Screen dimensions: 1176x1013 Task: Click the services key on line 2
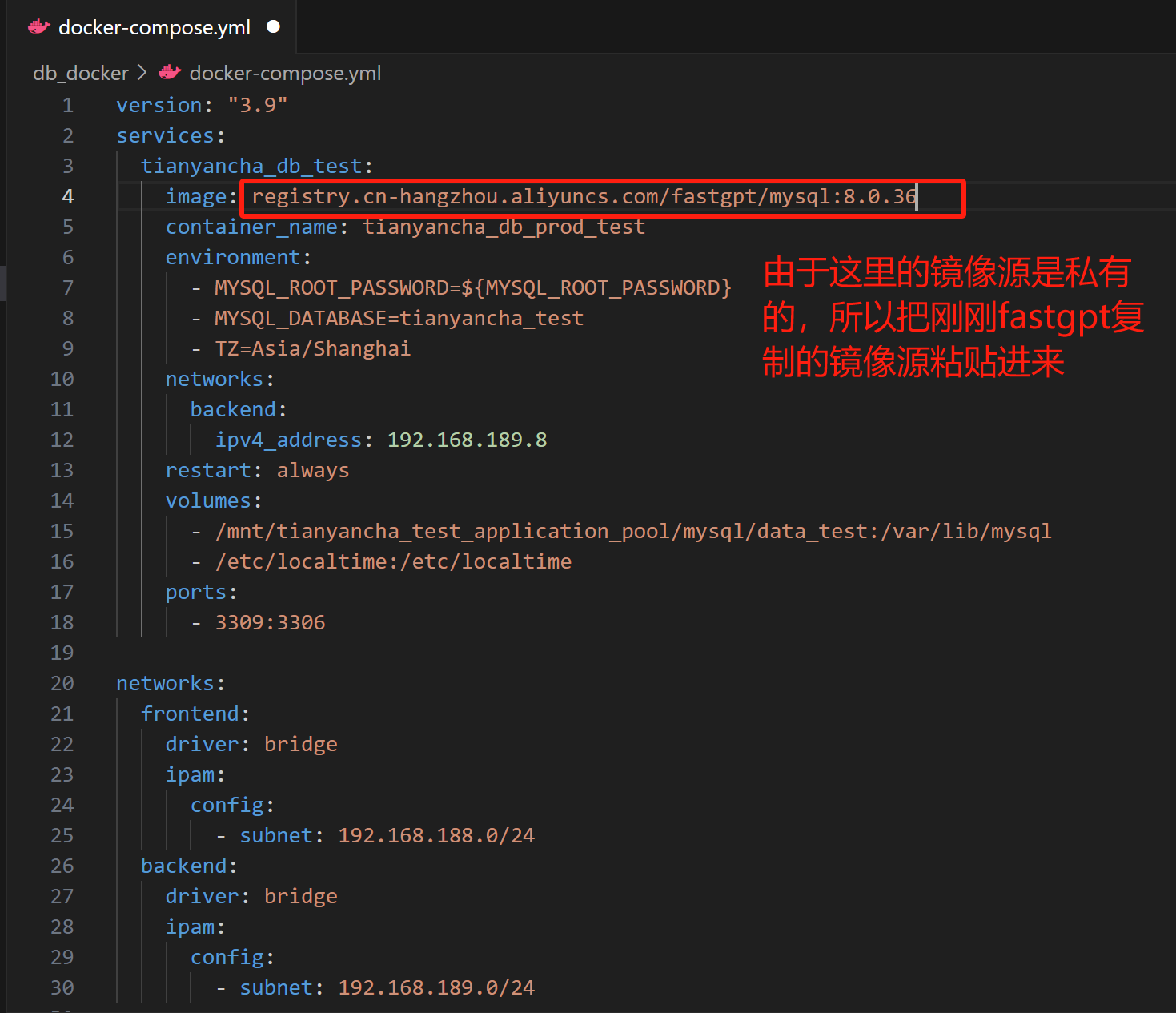coord(166,135)
